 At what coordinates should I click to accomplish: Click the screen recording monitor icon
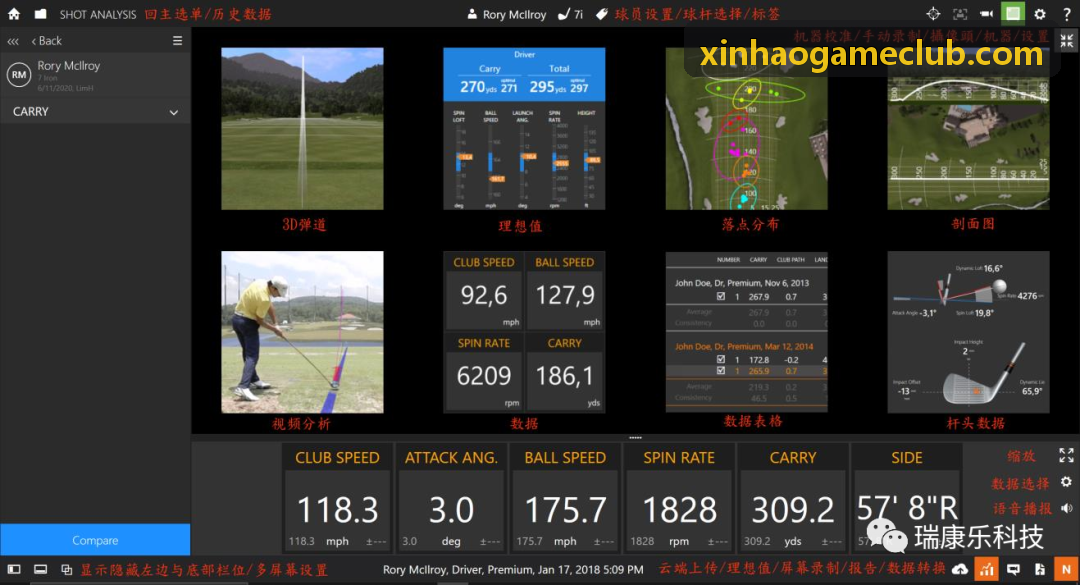1013,570
